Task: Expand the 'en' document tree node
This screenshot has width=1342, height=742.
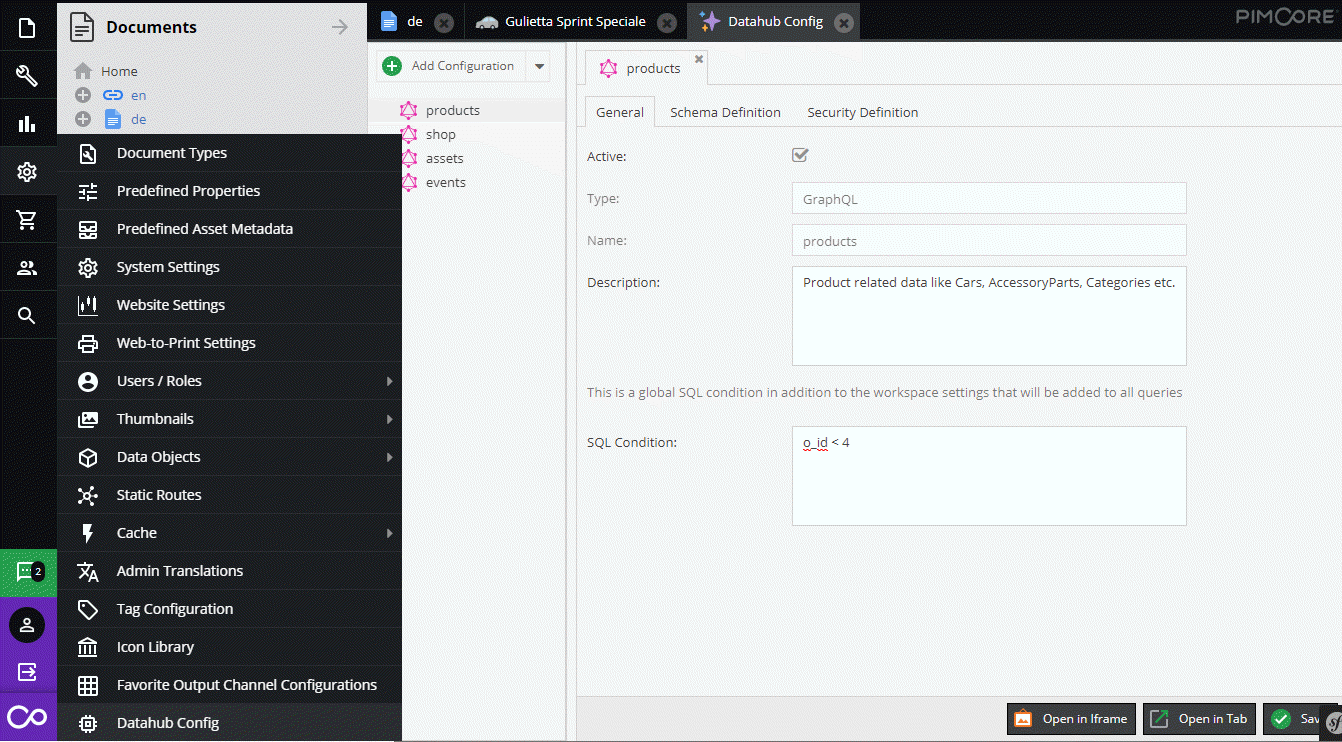Action: pos(83,96)
